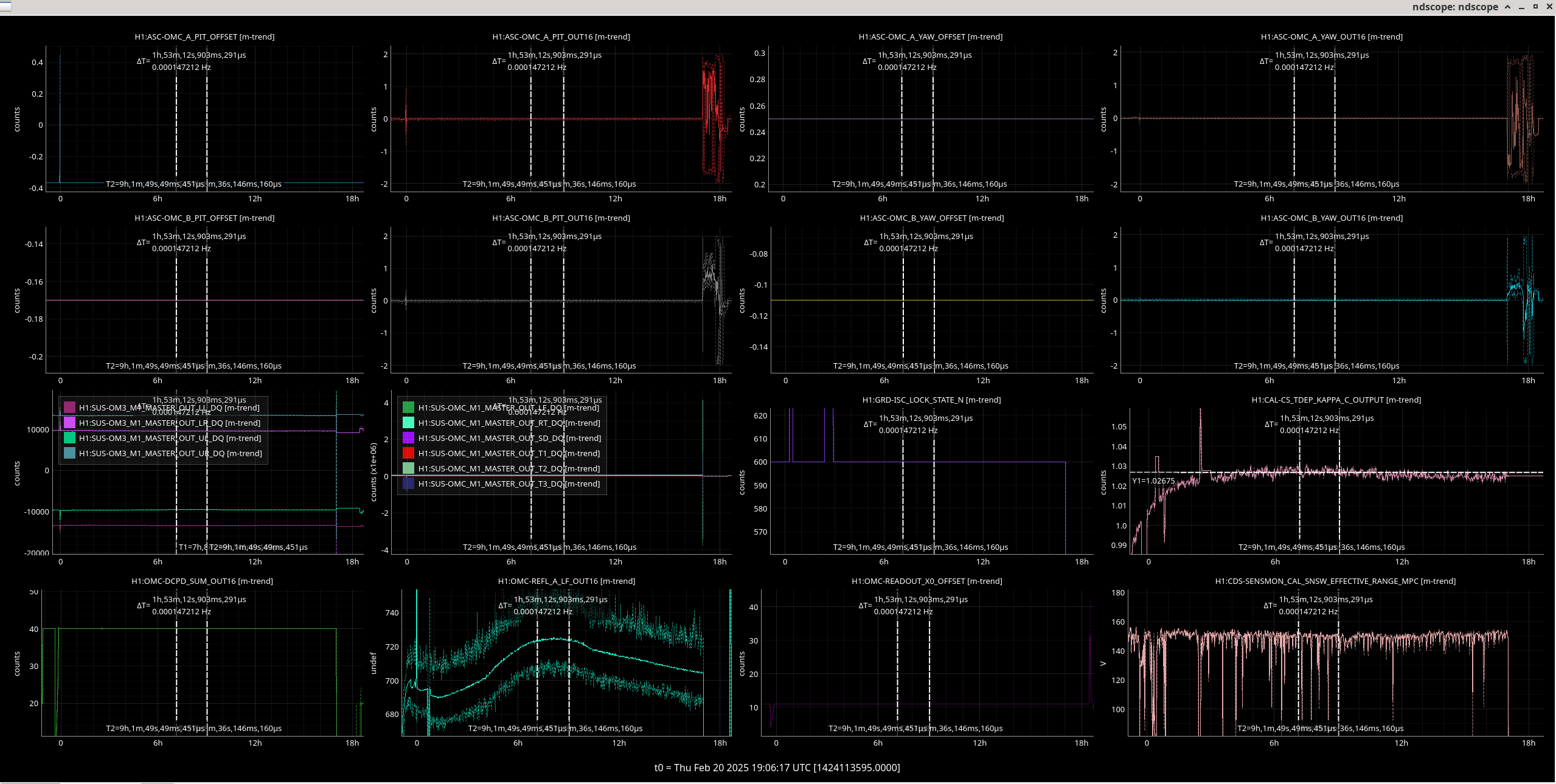The image size is (1556, 784).
Task: Click the H1:ASC-OMC_A_PIT_OFFSET plot title
Action: tap(204, 36)
